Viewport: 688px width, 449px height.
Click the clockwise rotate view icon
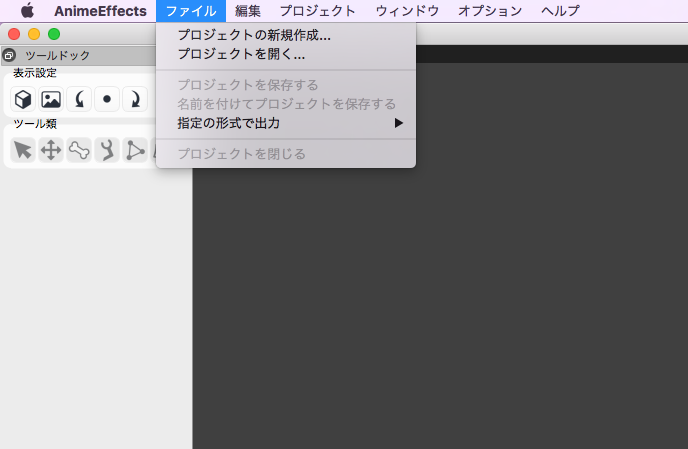click(135, 99)
